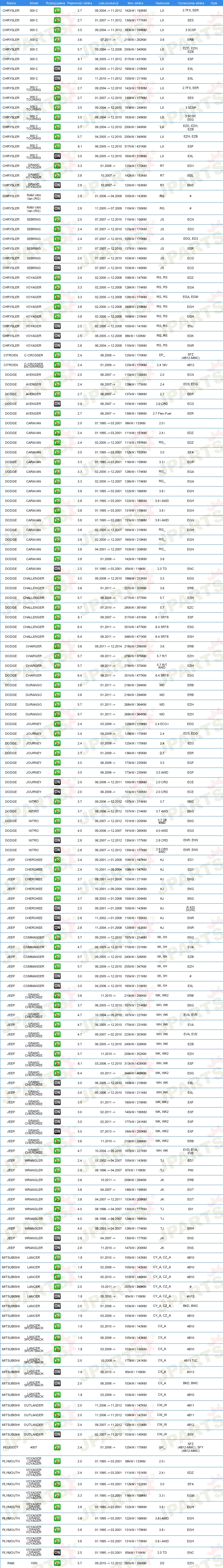Click petrol icon in Journey 2.4 ECO+ row

click(57, 724)
